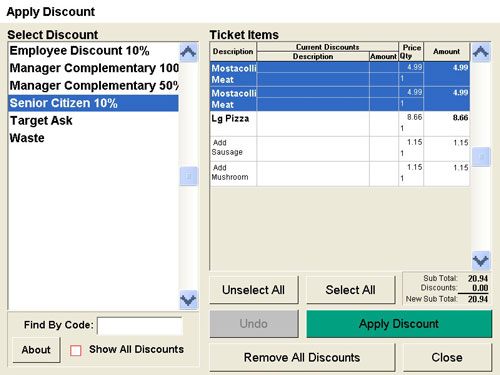Select the Add Sausage ticket item

pyautogui.click(x=340, y=149)
